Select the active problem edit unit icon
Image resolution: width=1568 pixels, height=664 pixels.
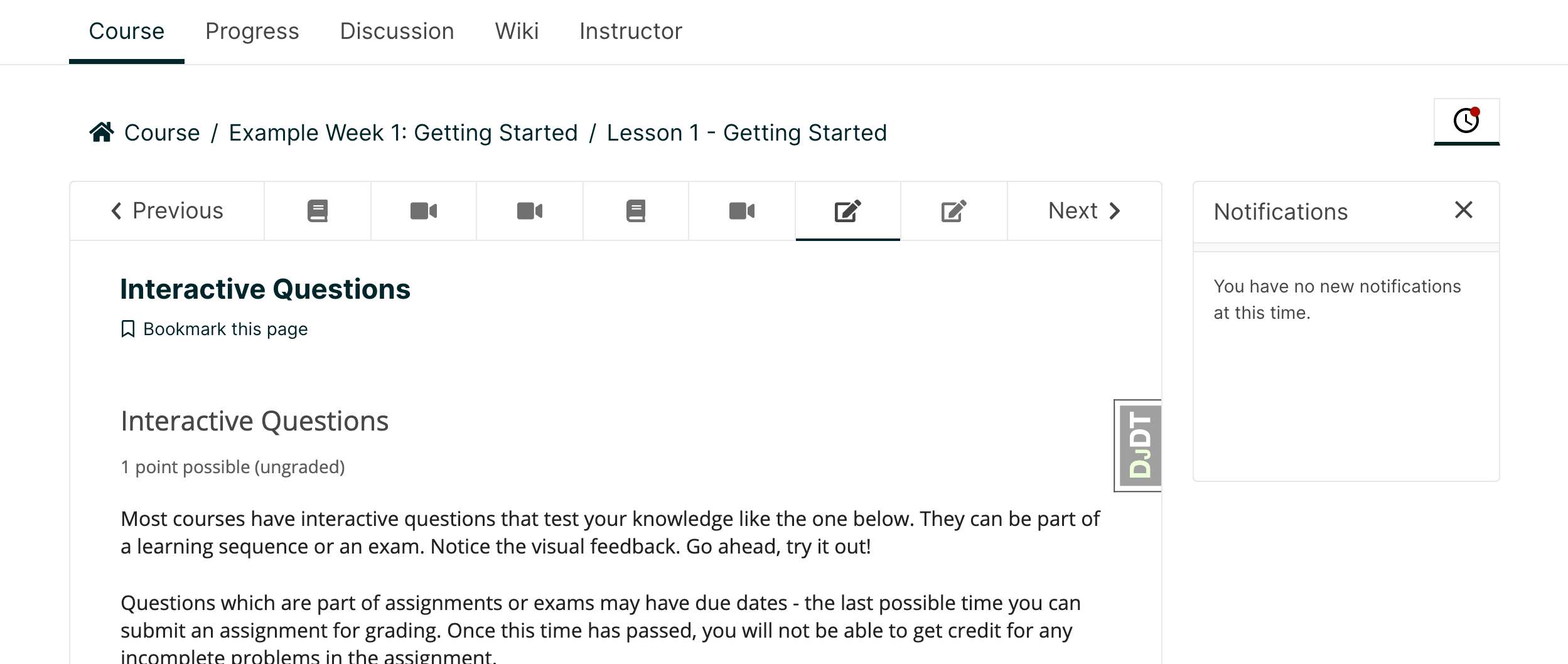tap(848, 211)
